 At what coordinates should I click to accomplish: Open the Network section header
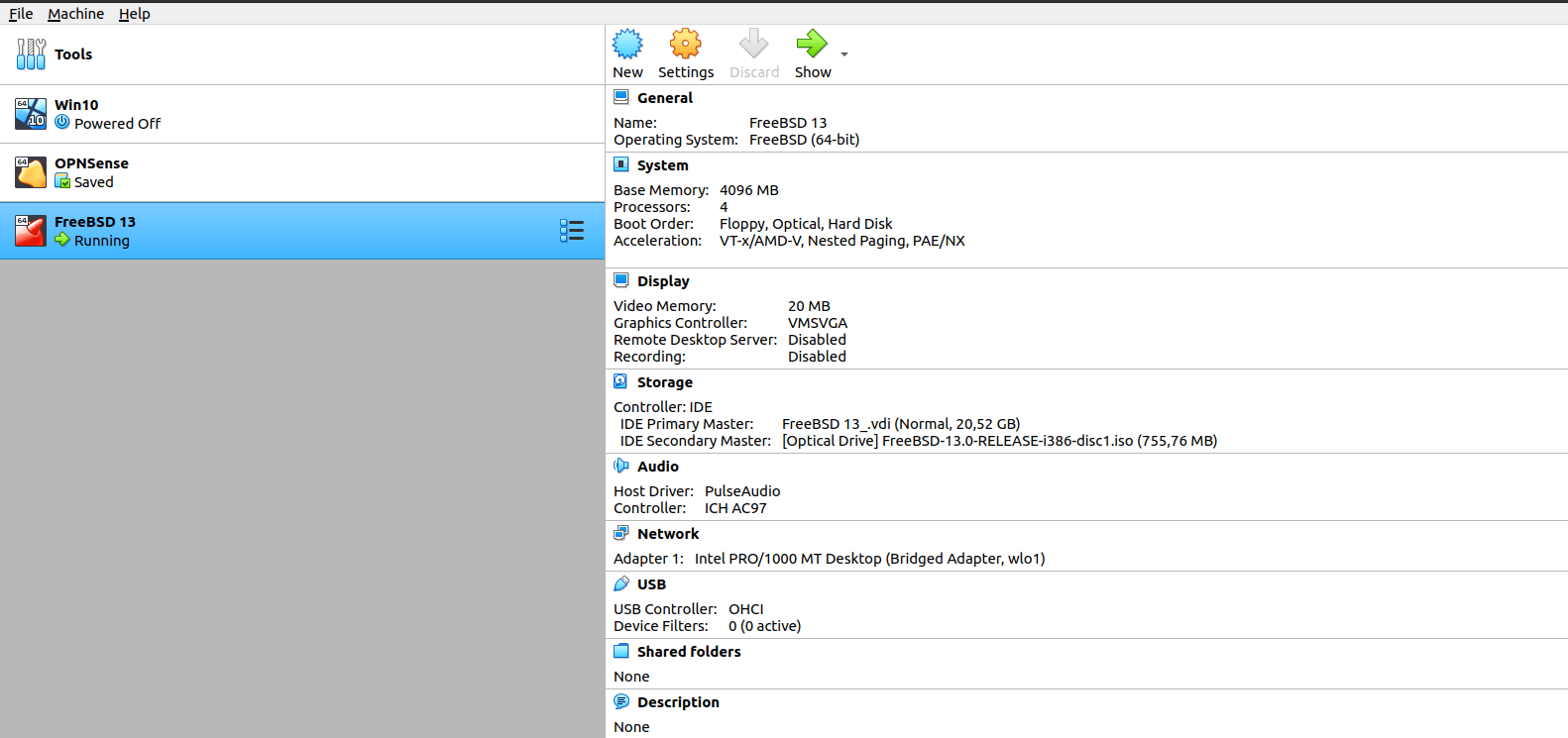coord(668,534)
